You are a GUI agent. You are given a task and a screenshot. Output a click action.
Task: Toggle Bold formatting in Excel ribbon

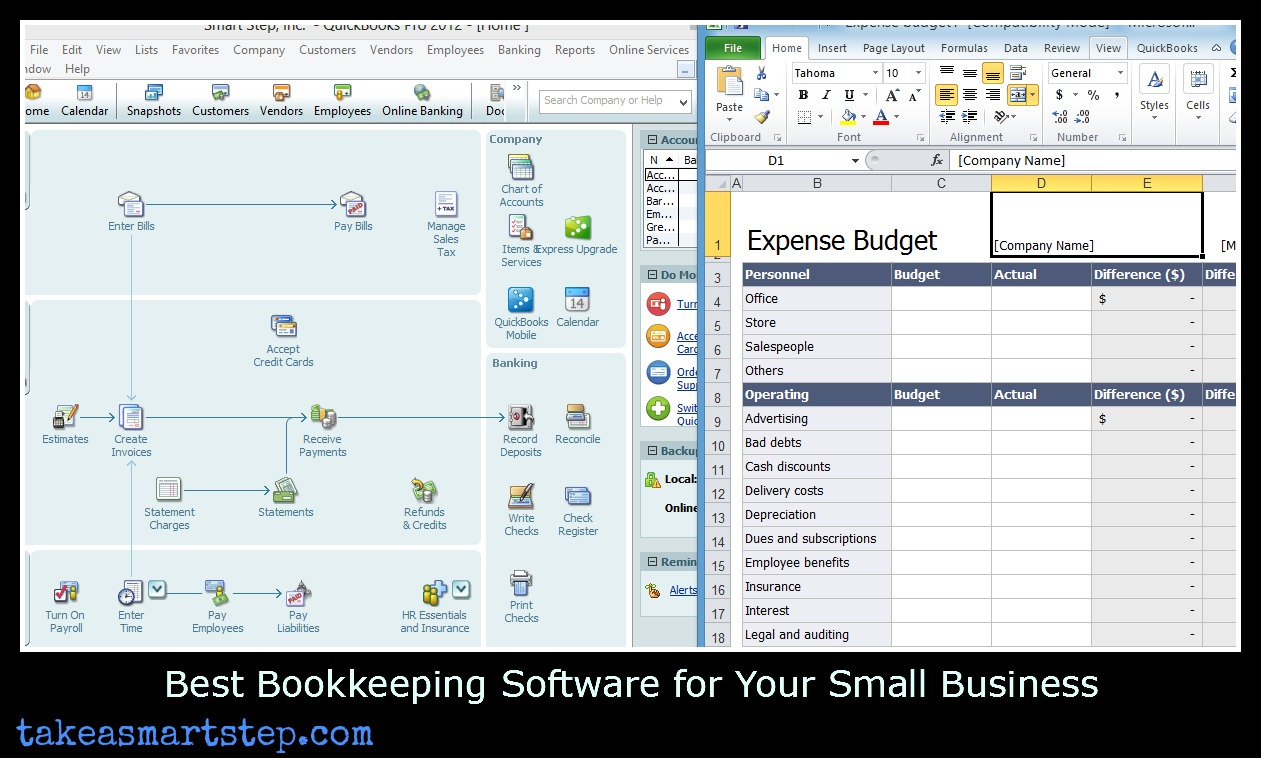(803, 95)
